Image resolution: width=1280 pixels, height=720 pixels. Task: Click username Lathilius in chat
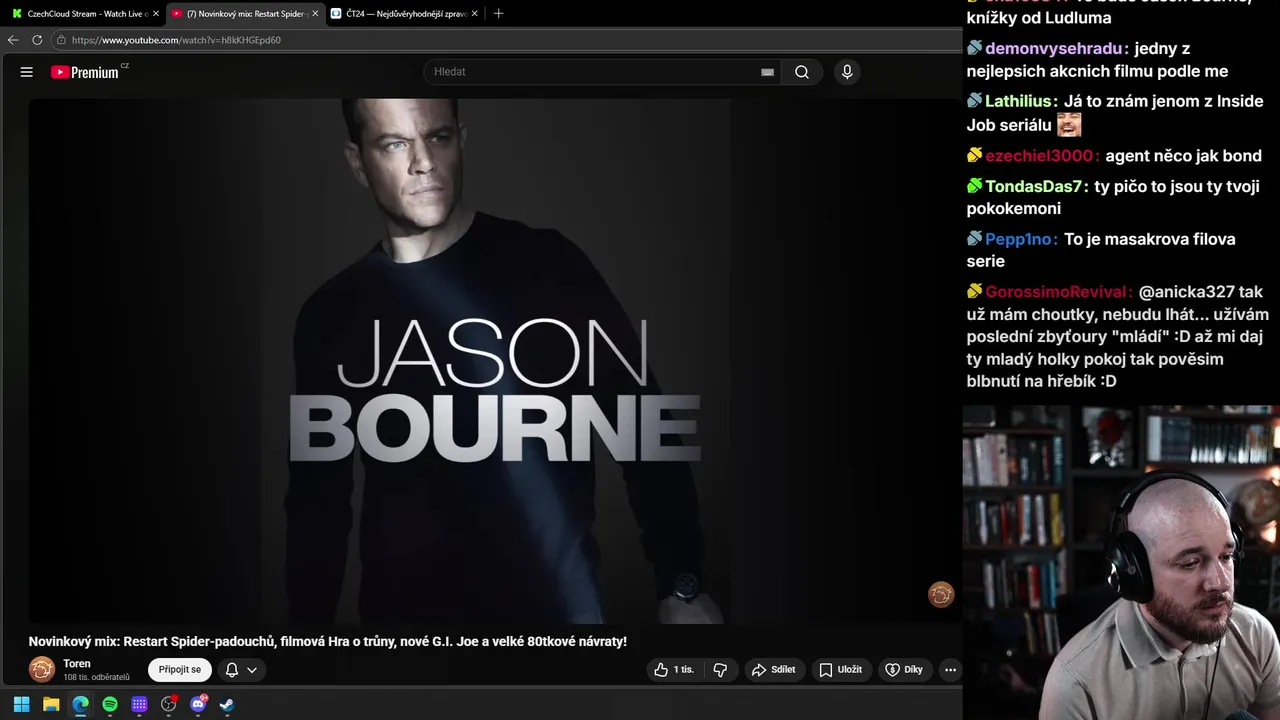click(x=1021, y=101)
